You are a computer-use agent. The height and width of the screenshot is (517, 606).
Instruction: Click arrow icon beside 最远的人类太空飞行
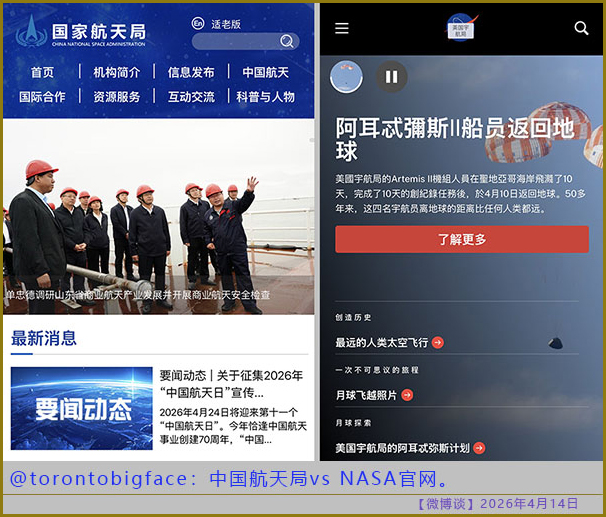(x=438, y=342)
